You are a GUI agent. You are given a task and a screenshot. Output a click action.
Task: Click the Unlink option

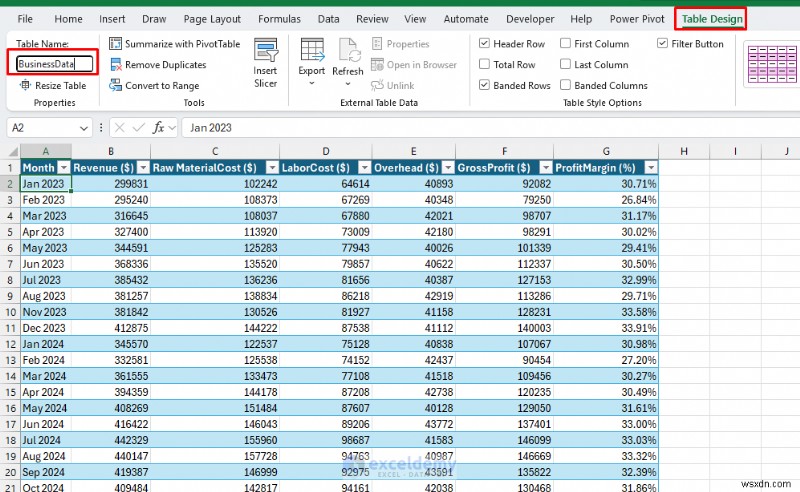[x=392, y=86]
